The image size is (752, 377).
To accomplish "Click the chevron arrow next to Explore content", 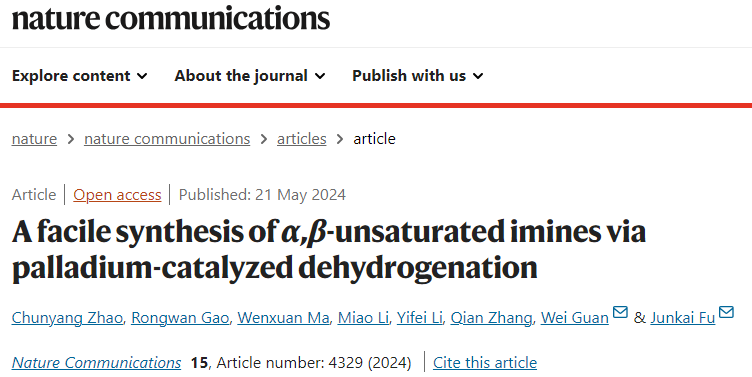I will click(x=142, y=76).
